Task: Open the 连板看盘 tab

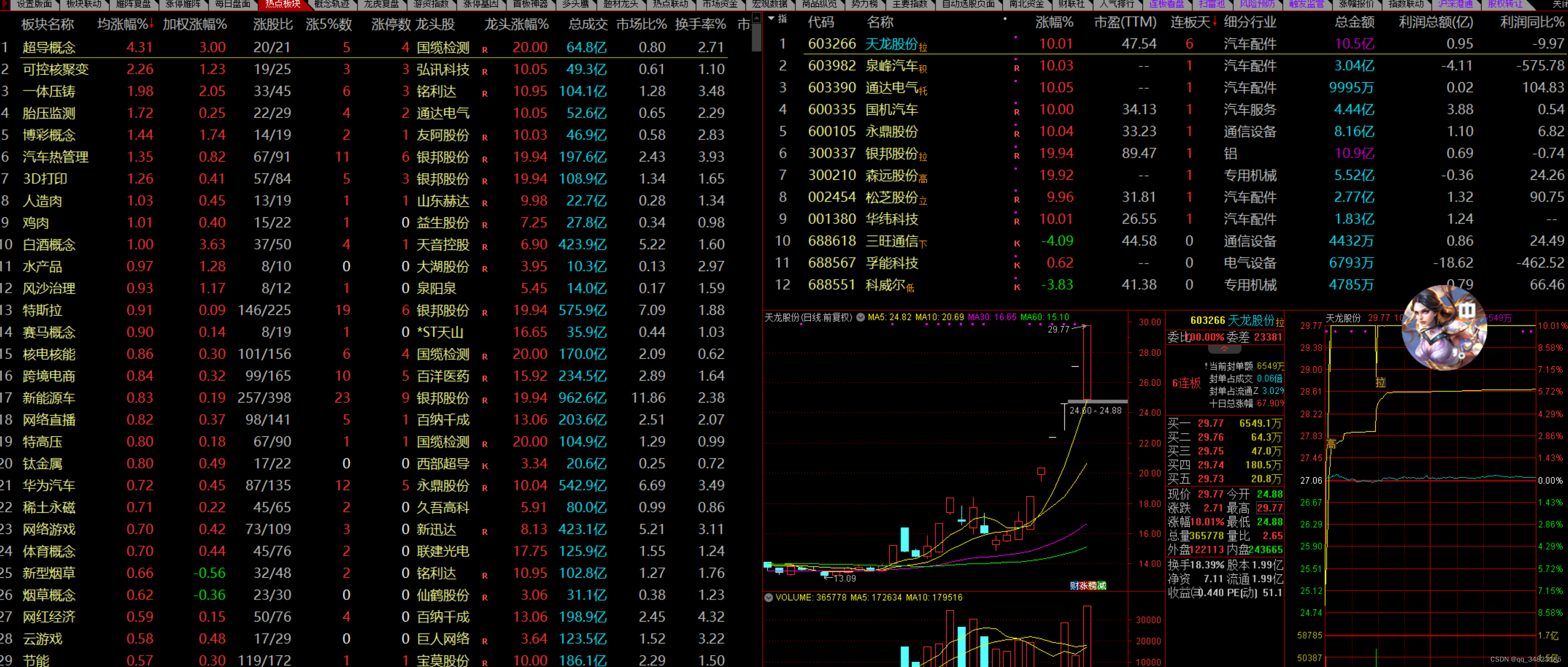Action: point(1166,4)
